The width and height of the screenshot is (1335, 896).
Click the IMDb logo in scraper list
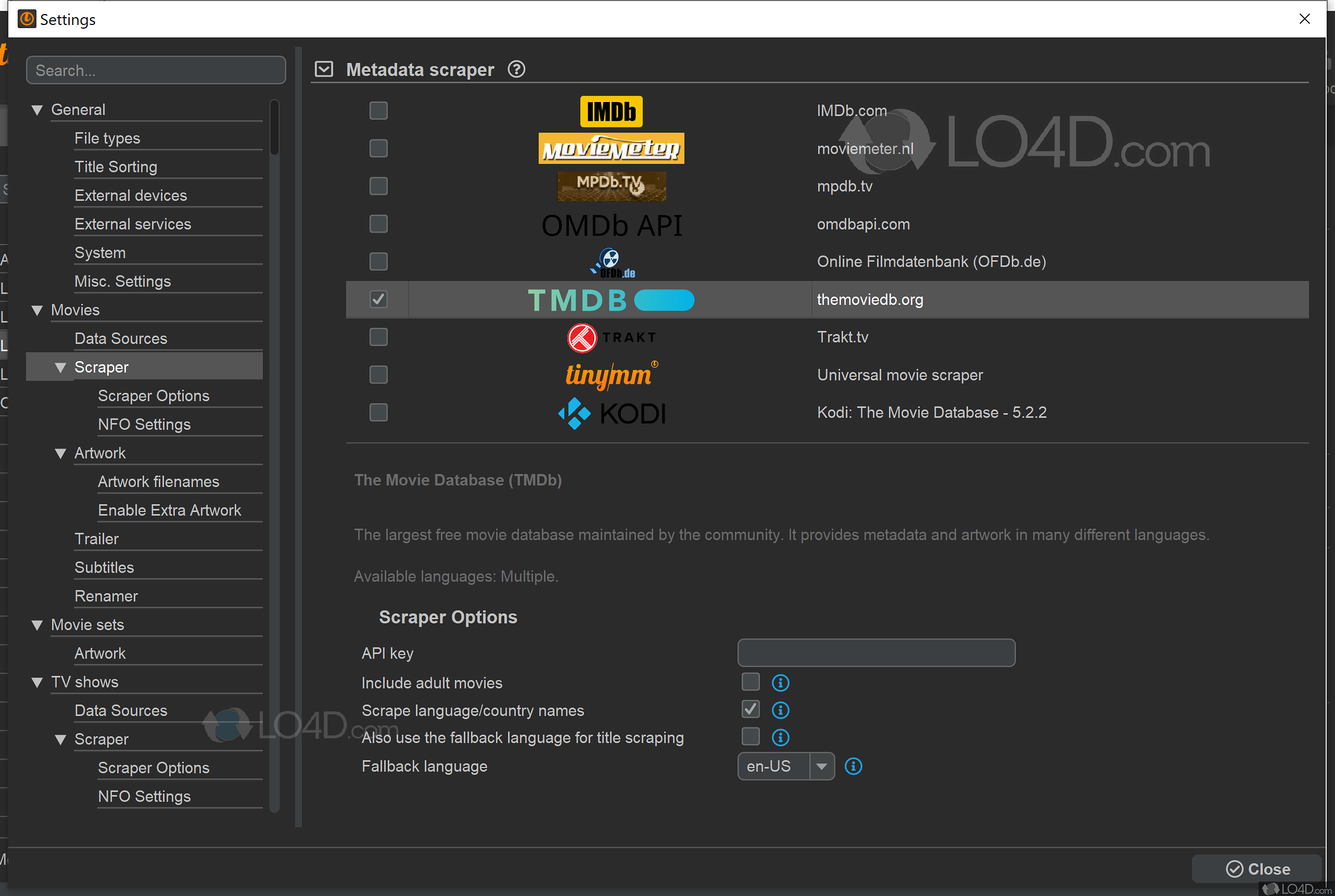(611, 111)
